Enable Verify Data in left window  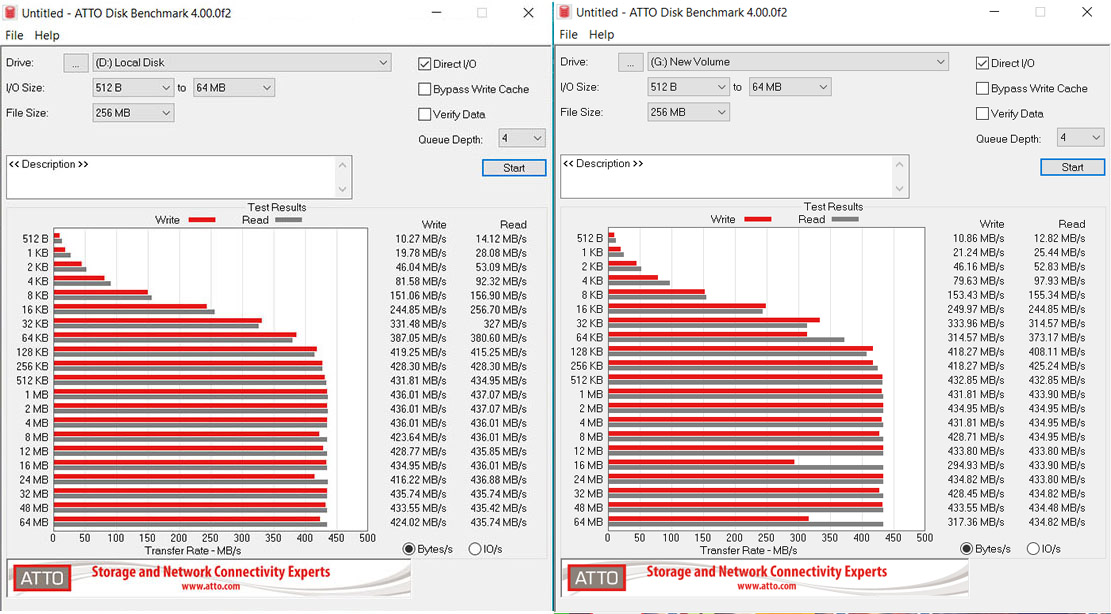424,114
